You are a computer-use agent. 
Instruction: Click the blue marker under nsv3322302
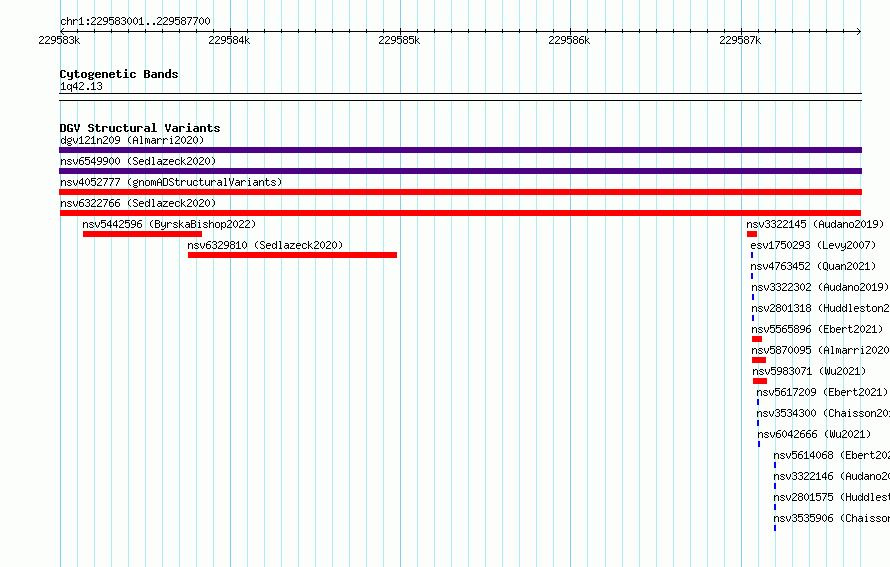753,297
